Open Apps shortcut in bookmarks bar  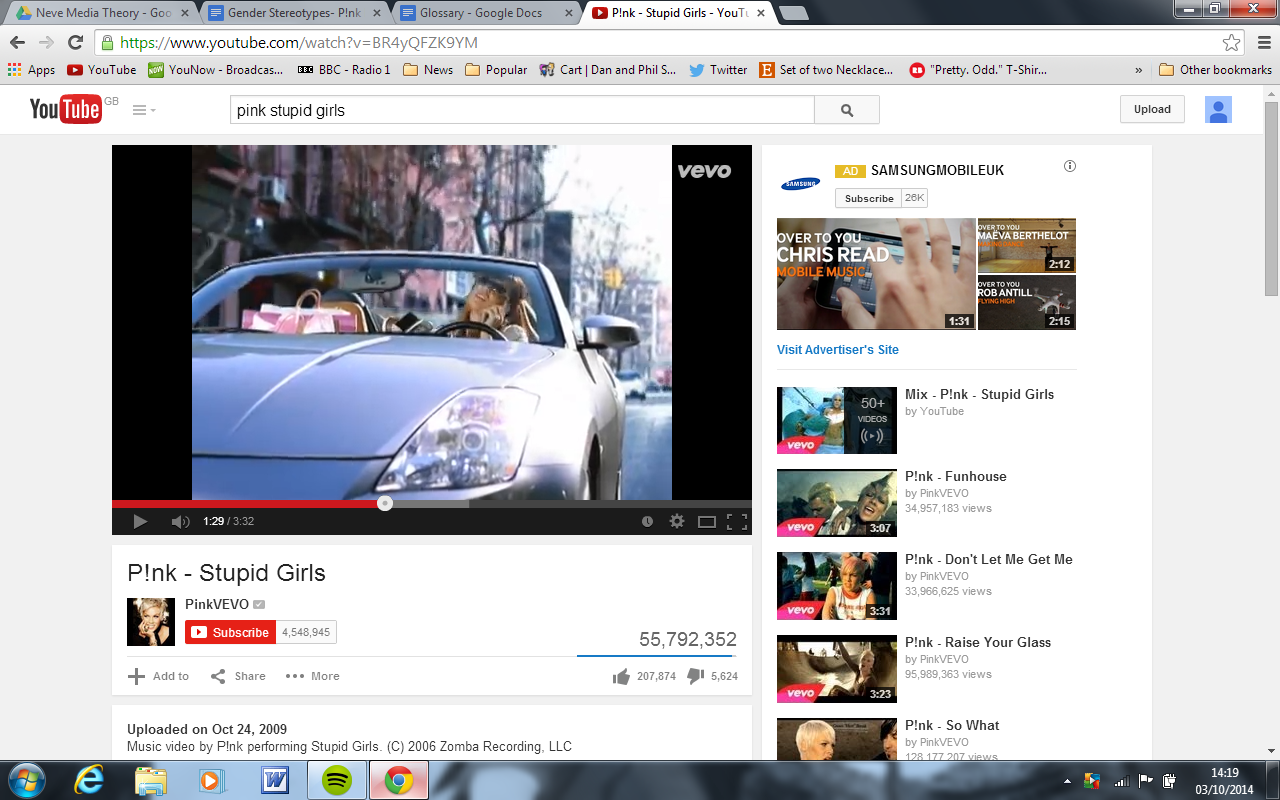coord(32,70)
